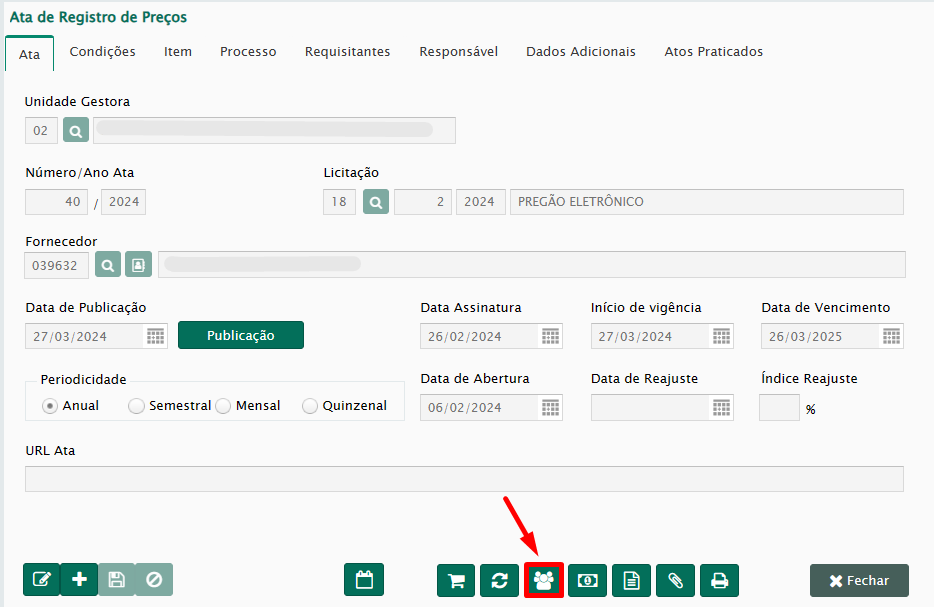The height and width of the screenshot is (607, 934).
Task: Click the green Publicação button
Action: coord(240,335)
